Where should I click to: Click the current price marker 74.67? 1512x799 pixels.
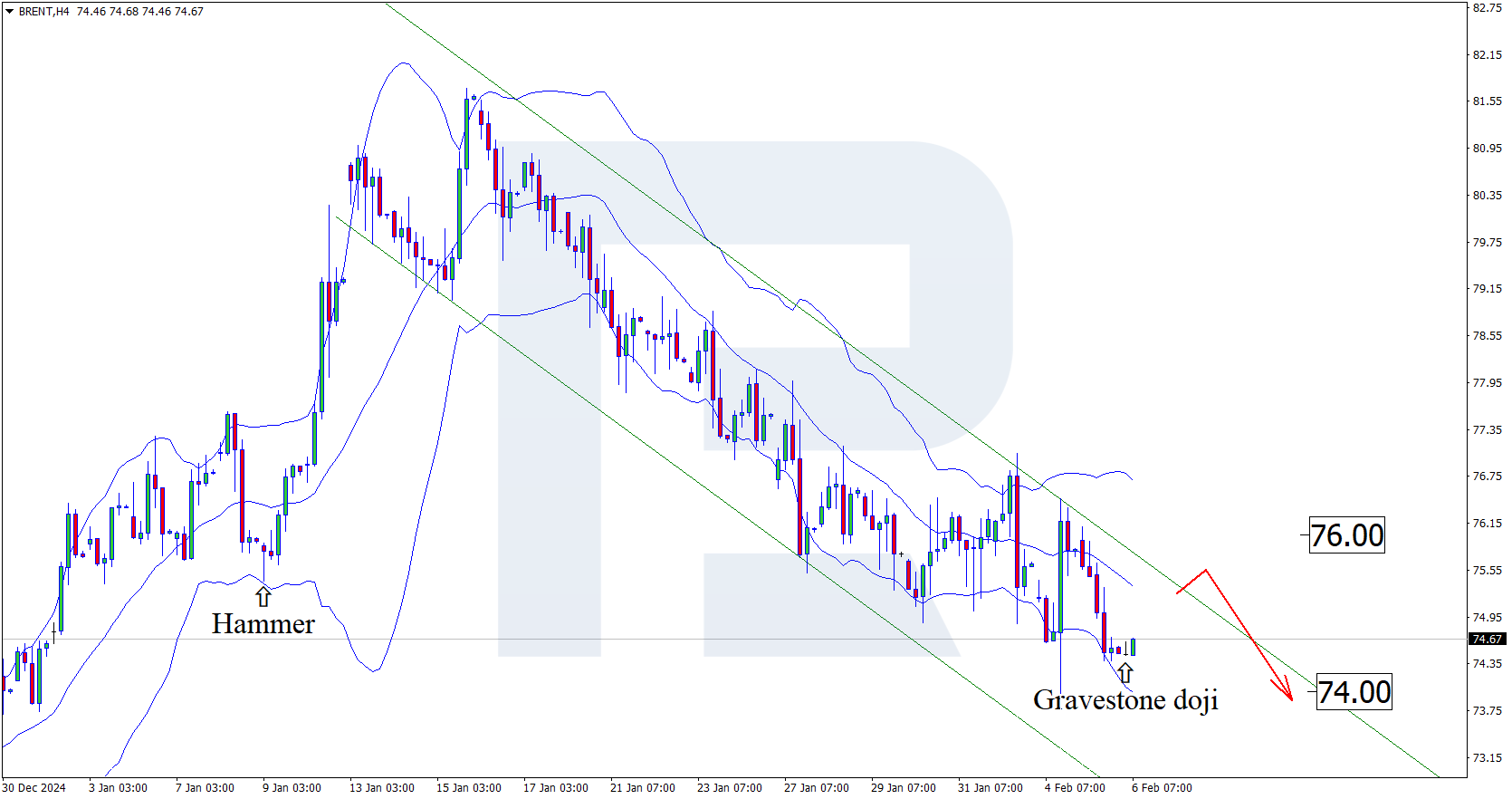tap(1487, 639)
